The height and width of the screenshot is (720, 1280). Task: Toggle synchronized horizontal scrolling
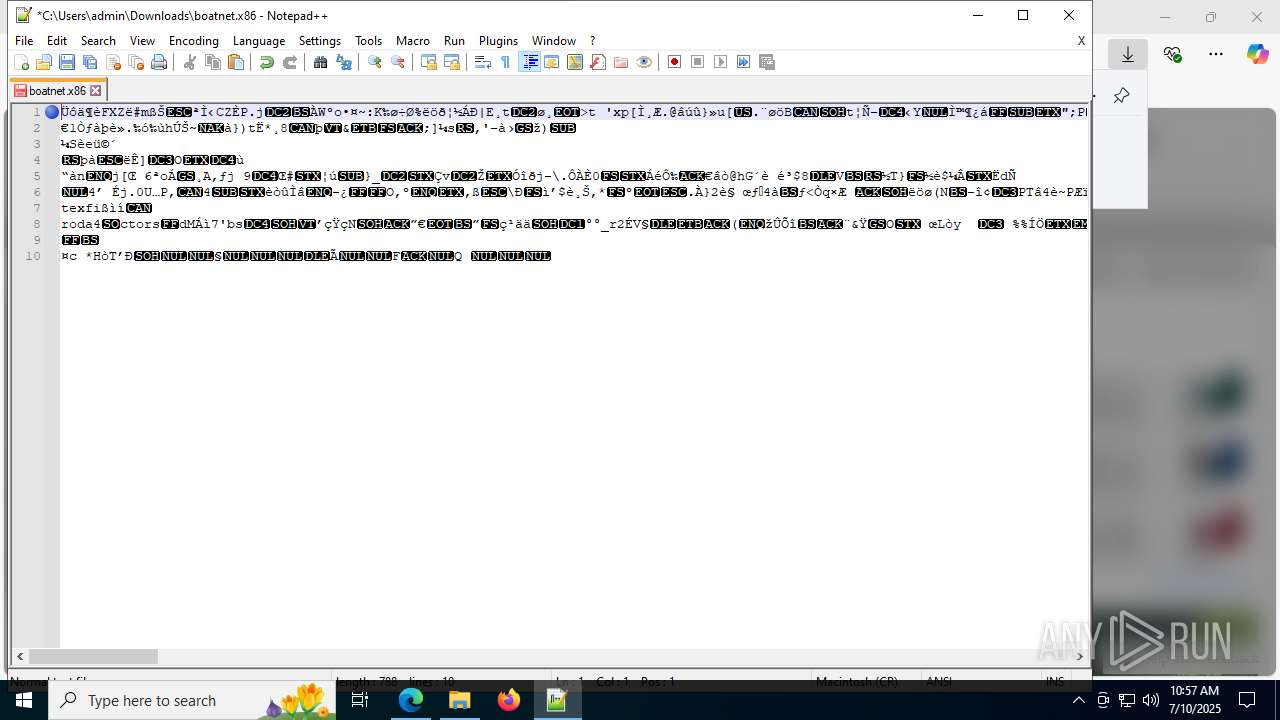[x=451, y=62]
